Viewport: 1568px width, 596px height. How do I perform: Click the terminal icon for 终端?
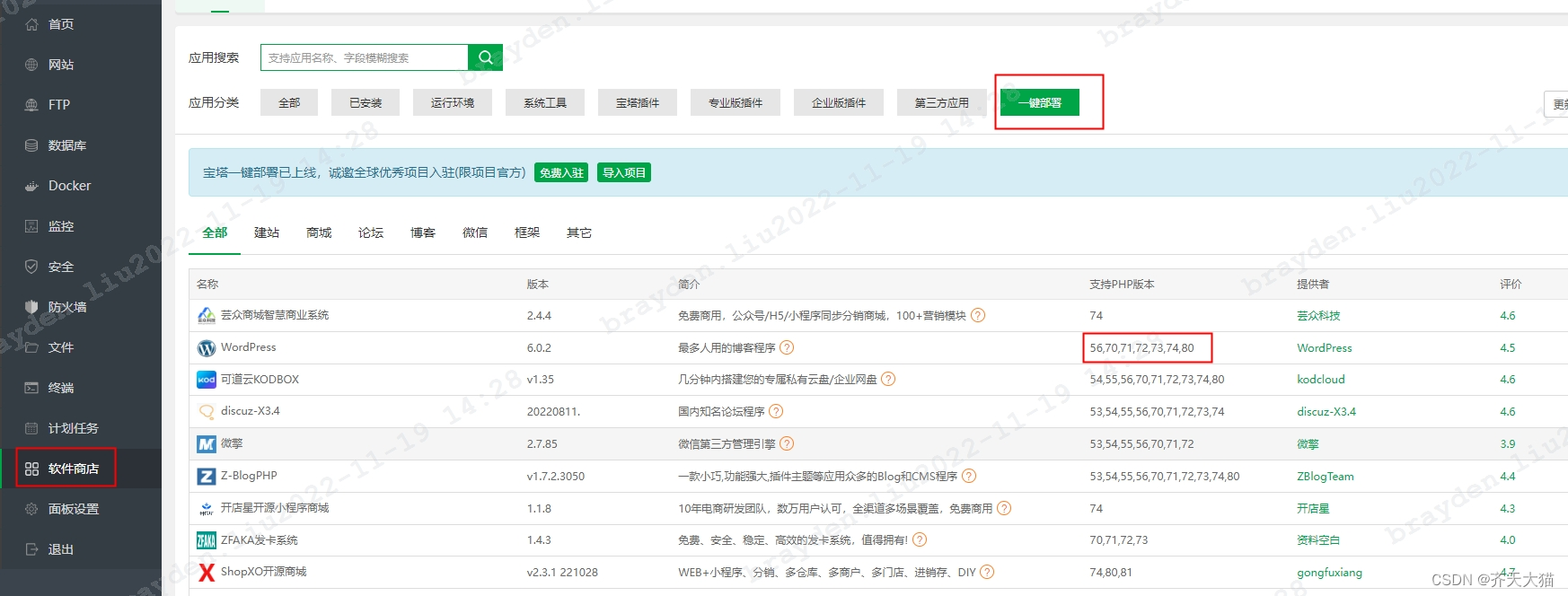pyautogui.click(x=31, y=388)
